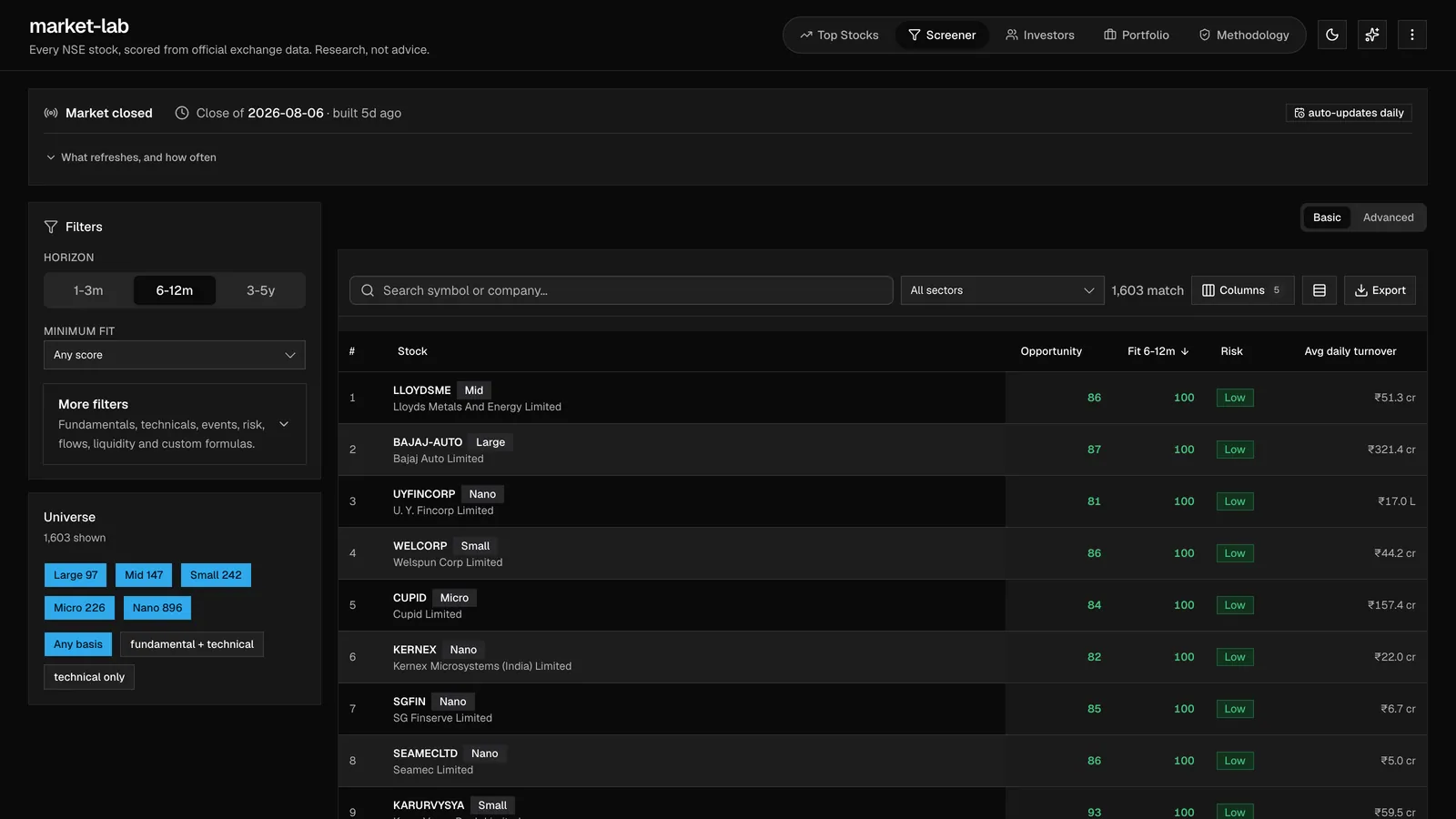Toggle dark mode with the moon icon

pyautogui.click(x=1332, y=35)
